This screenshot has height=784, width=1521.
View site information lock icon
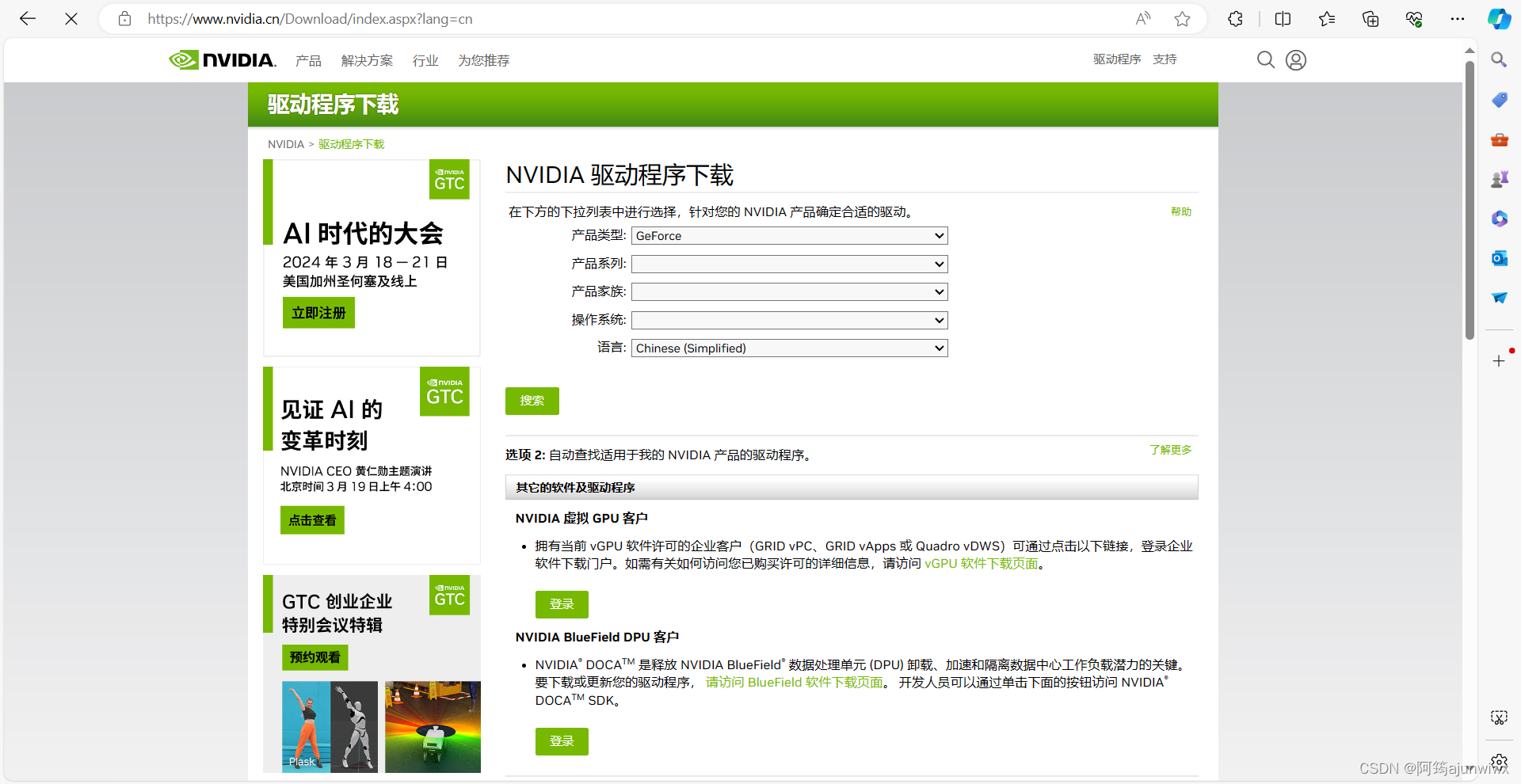(x=124, y=19)
